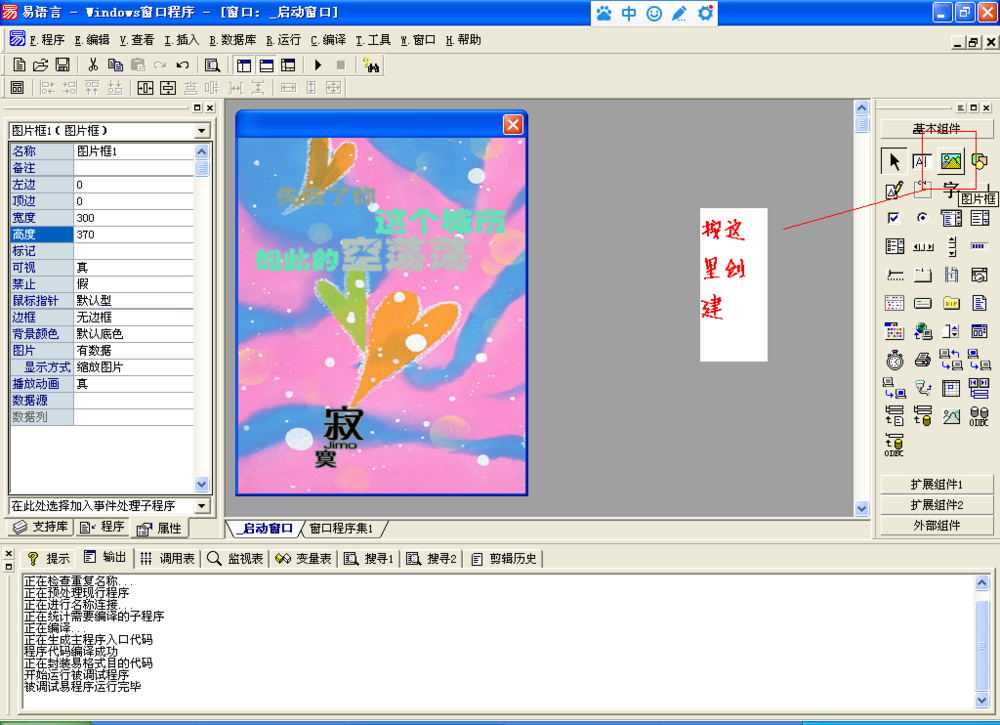Image resolution: width=1000 pixels, height=725 pixels.
Task: Click the Open folder toolbar icon
Action: (40, 64)
